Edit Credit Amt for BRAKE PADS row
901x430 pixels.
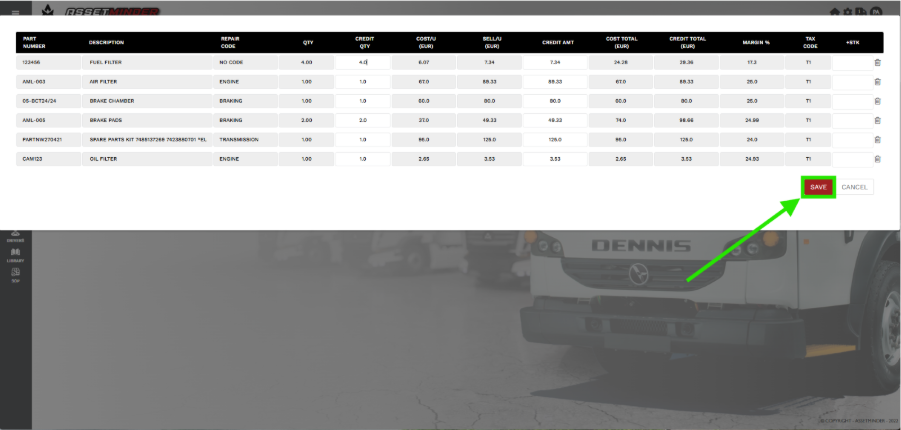[x=555, y=120]
